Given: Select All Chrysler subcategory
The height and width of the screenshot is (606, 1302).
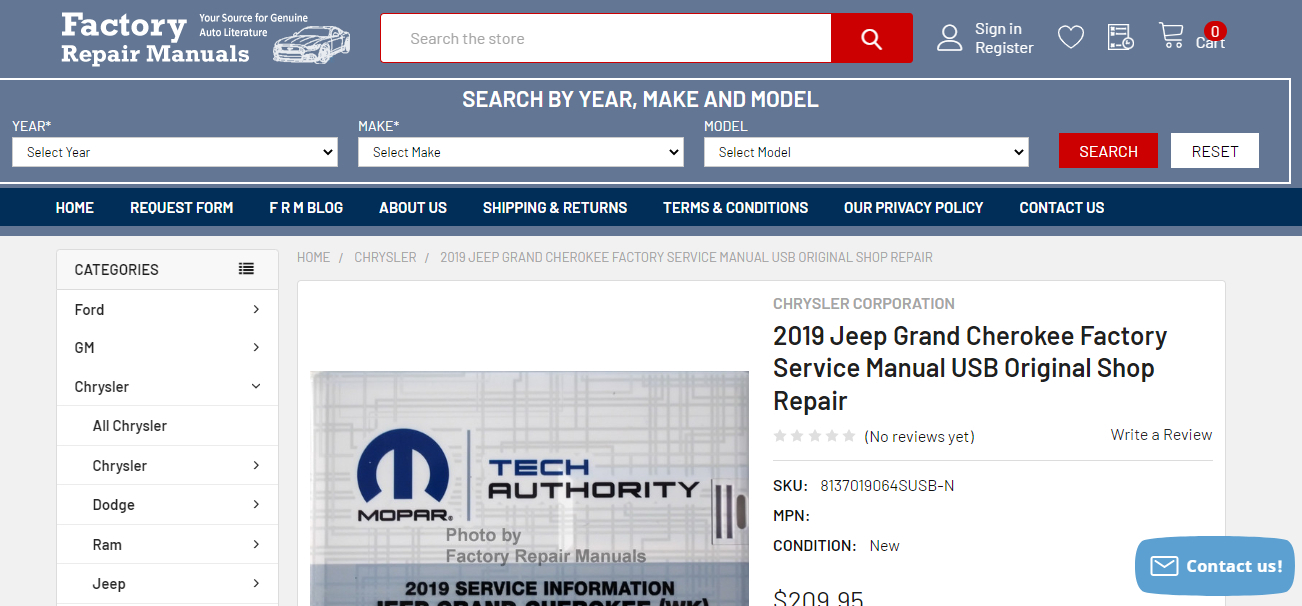Looking at the screenshot, I should 130,426.
